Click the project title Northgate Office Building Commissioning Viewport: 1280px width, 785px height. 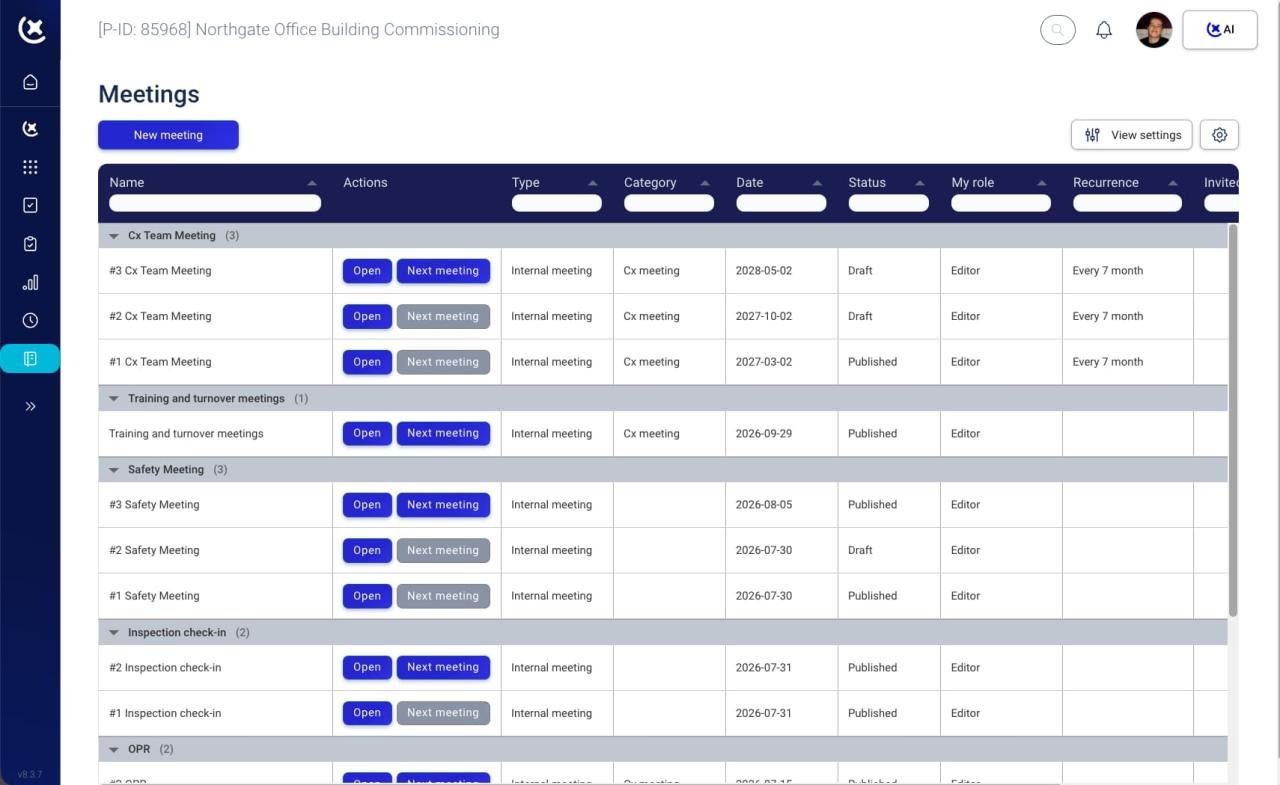(347, 30)
